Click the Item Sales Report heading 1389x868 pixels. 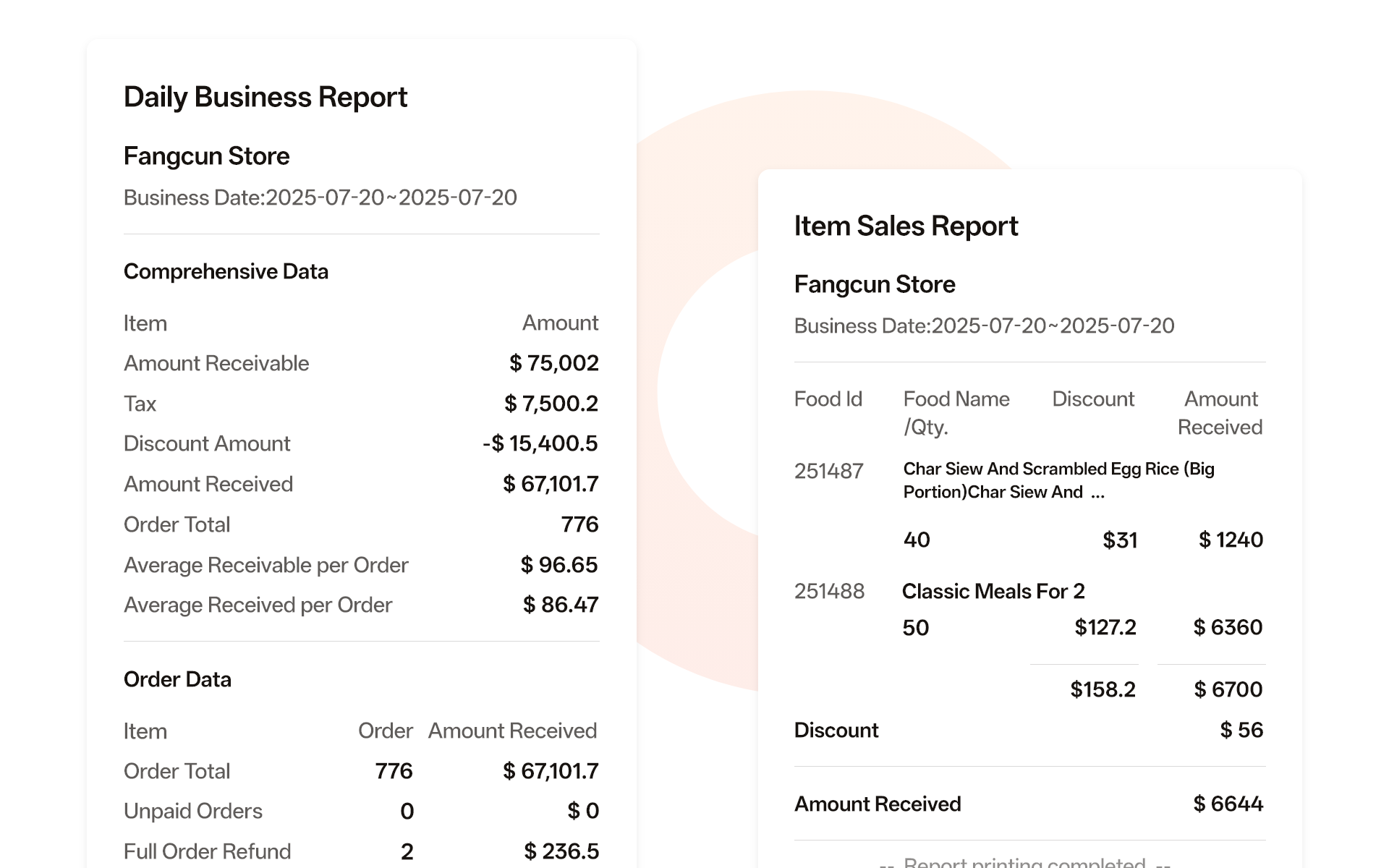[905, 226]
